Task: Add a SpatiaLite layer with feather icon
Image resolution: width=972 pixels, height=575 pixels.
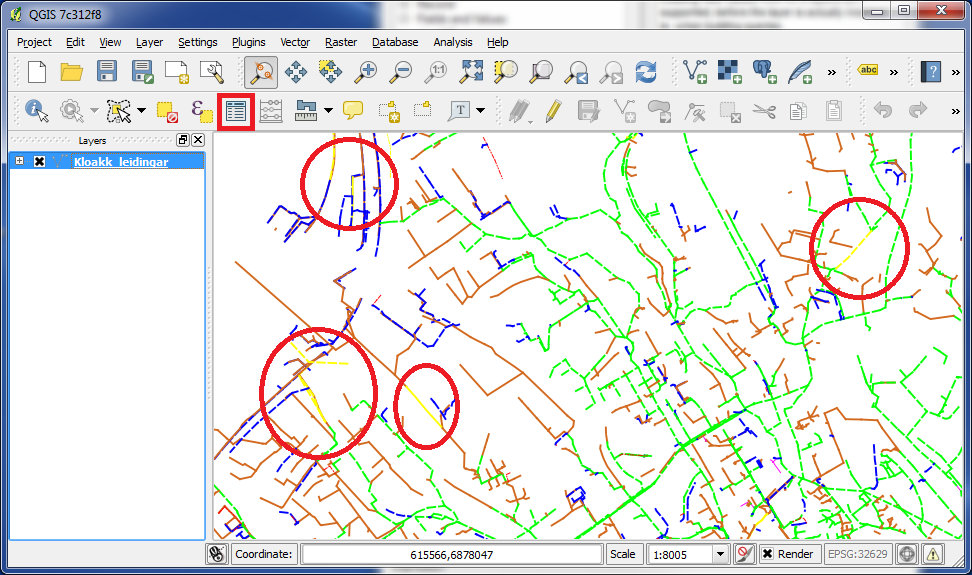Action: pyautogui.click(x=800, y=72)
